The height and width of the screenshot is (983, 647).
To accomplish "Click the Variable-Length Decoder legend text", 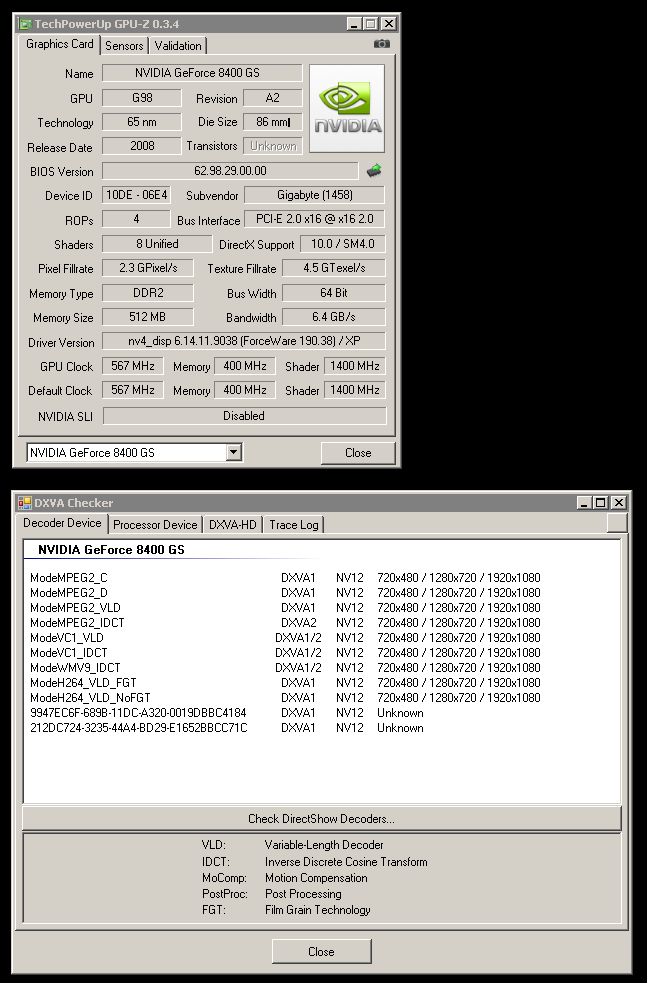I will [x=324, y=844].
